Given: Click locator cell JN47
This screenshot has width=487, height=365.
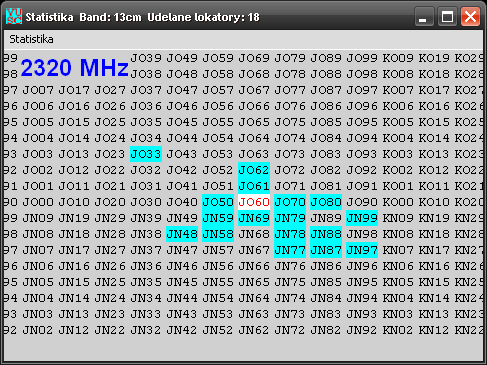Looking at the screenshot, I should point(182,250).
